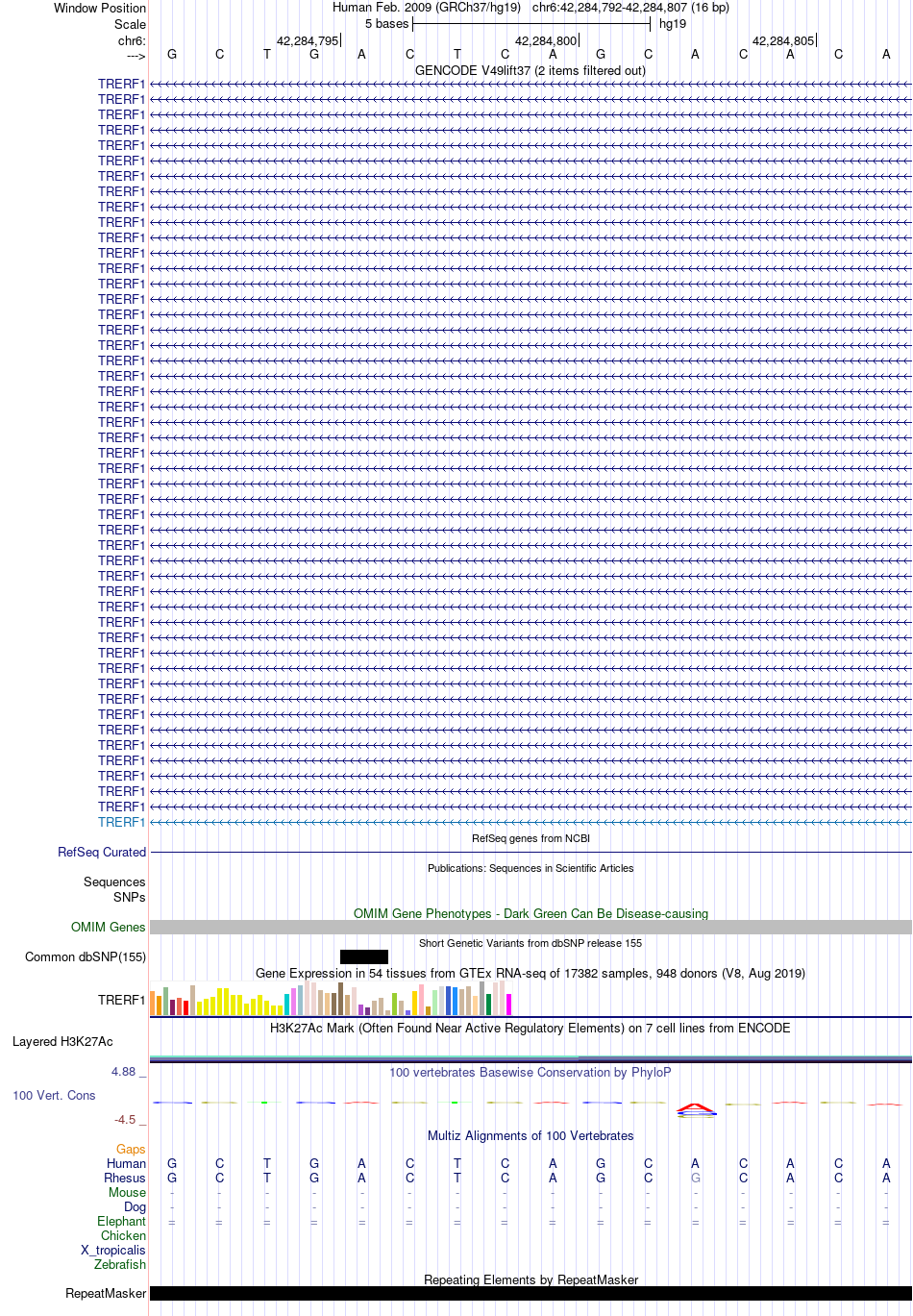
Task: Select the light-blue TRERF1 transcript label
Action: point(121,822)
